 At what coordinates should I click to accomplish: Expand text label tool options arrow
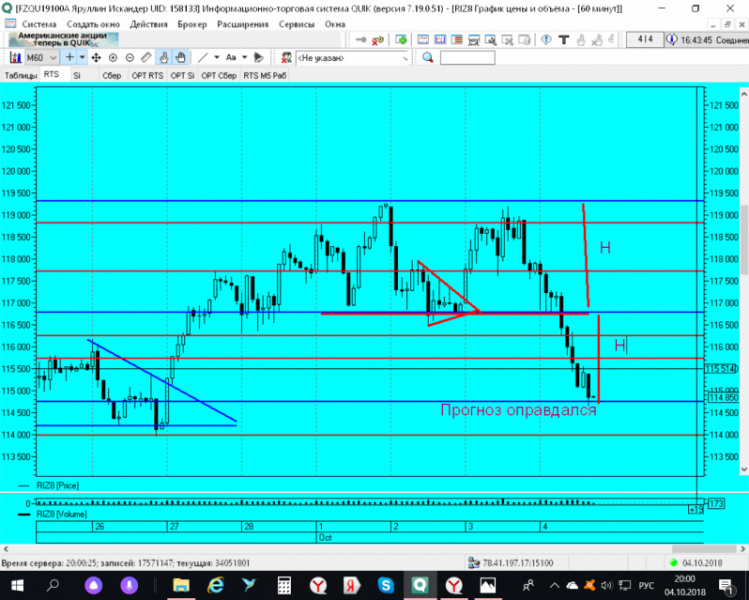tap(244, 58)
